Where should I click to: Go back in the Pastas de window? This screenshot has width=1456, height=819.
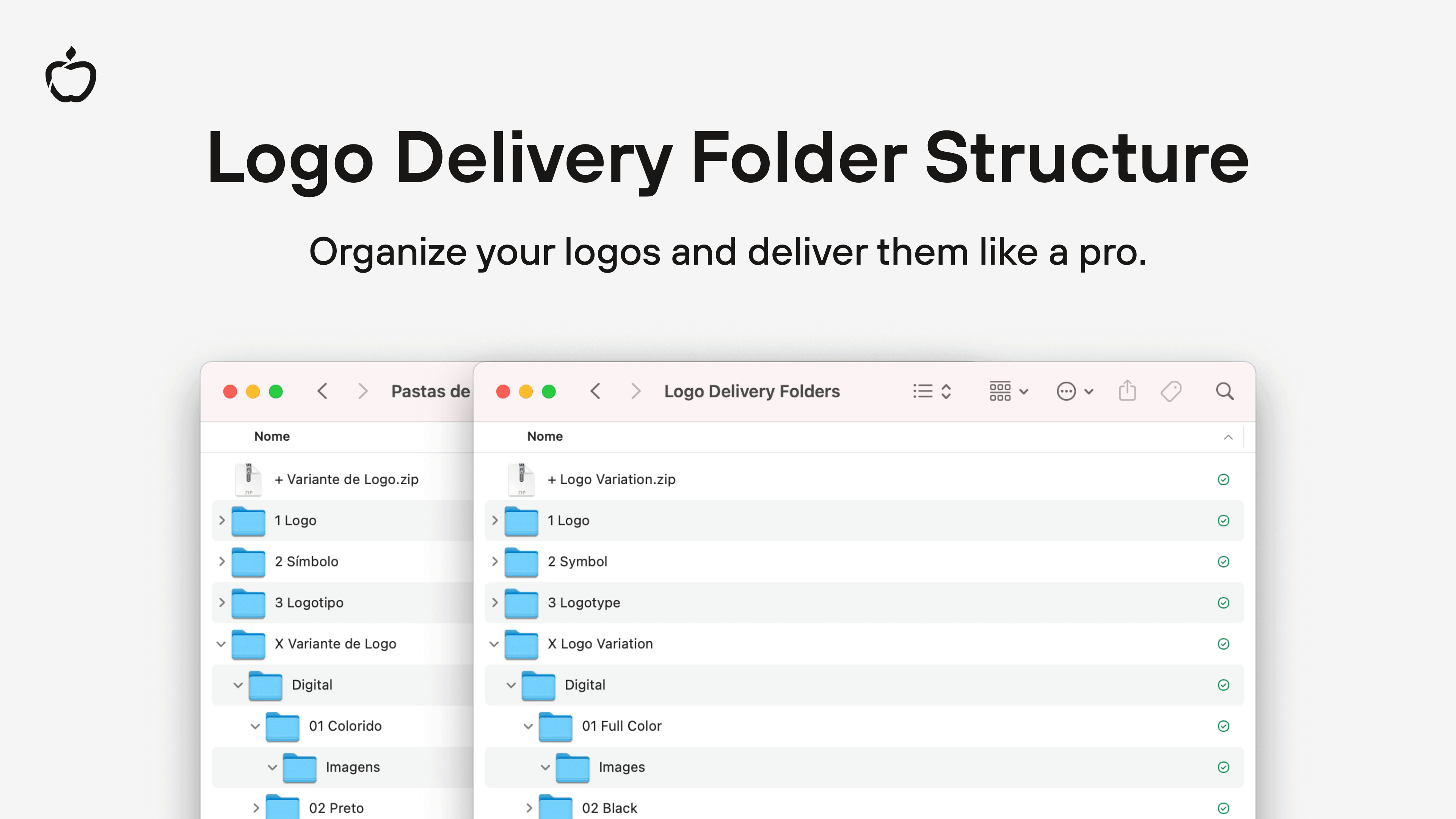[322, 391]
